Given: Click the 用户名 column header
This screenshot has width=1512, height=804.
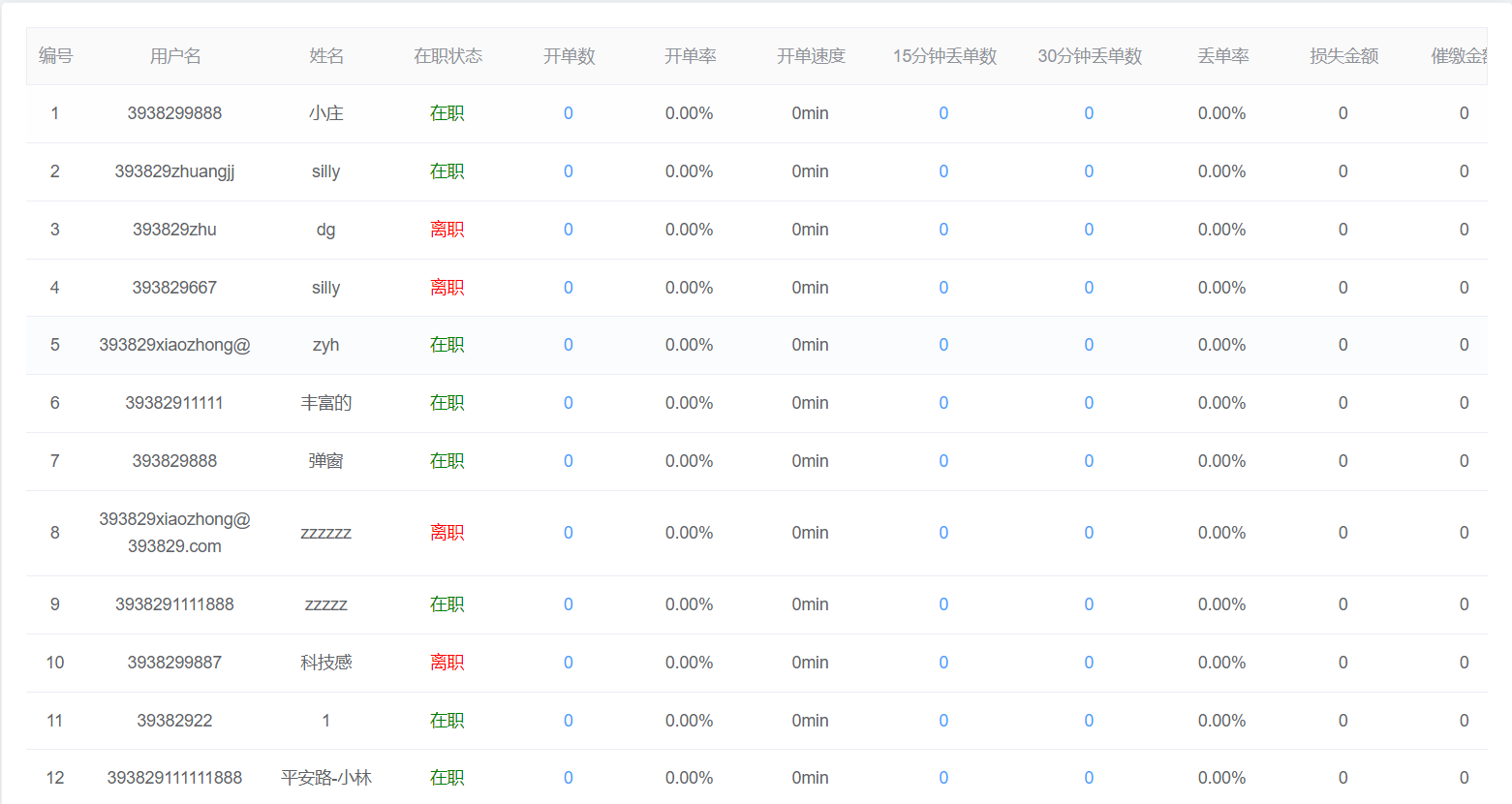Looking at the screenshot, I should 175,56.
